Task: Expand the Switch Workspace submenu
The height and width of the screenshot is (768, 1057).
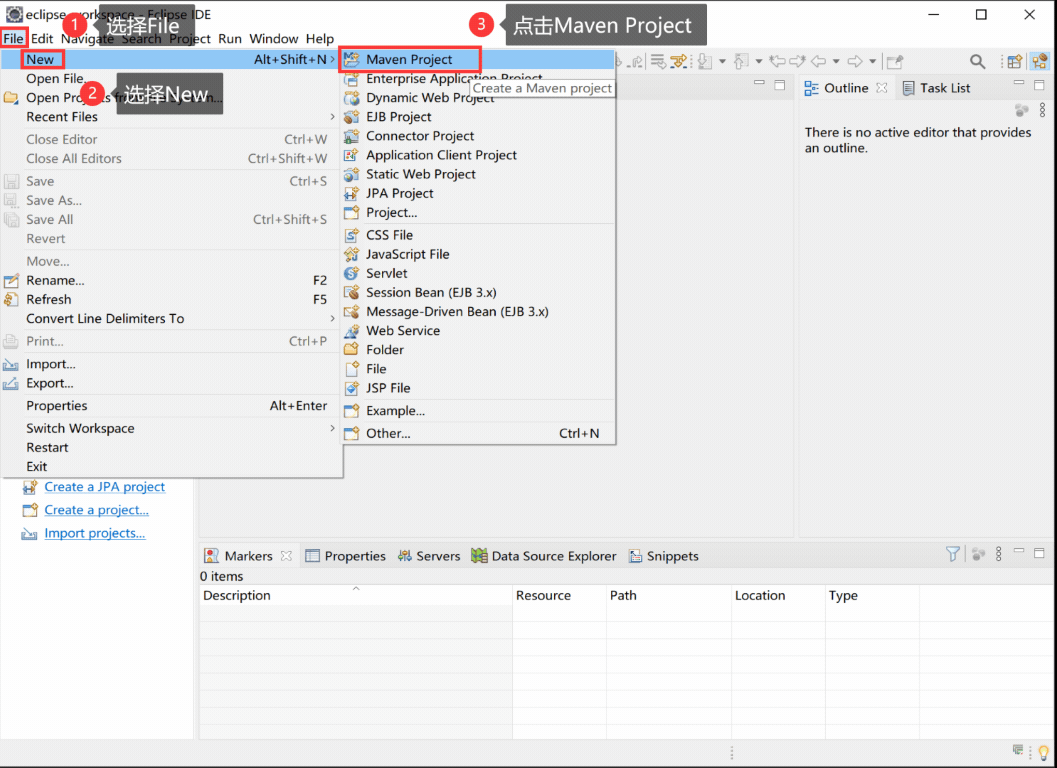Action: click(171, 428)
